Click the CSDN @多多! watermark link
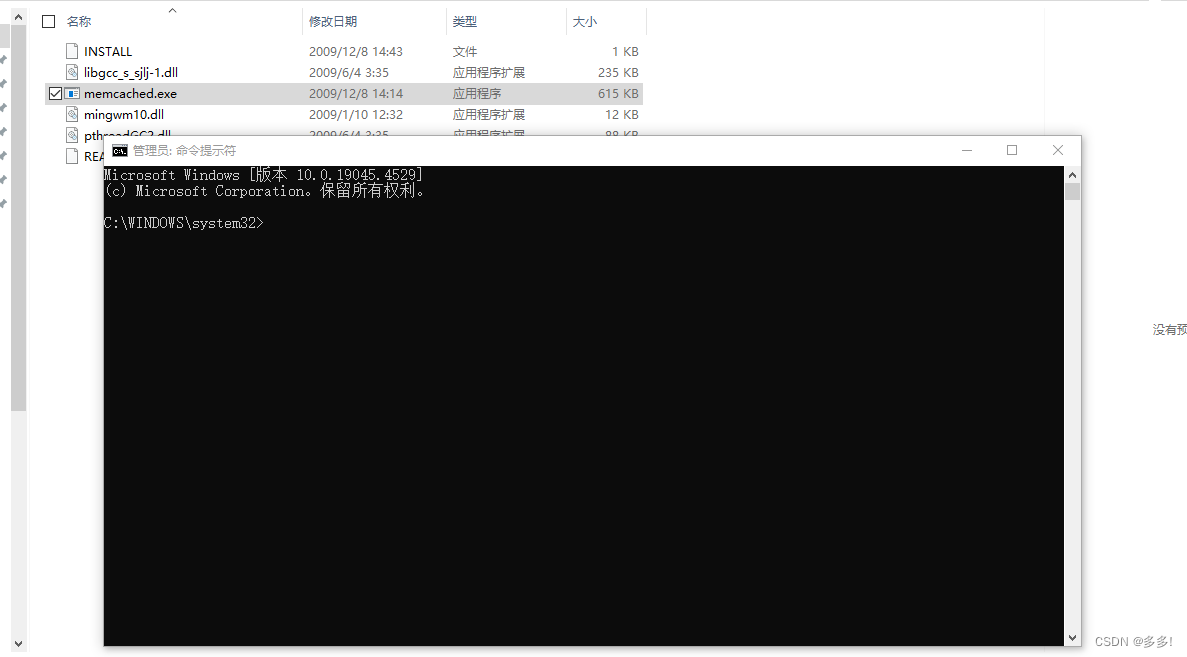Screen dimensions: 1187x657 tap(1138, 641)
